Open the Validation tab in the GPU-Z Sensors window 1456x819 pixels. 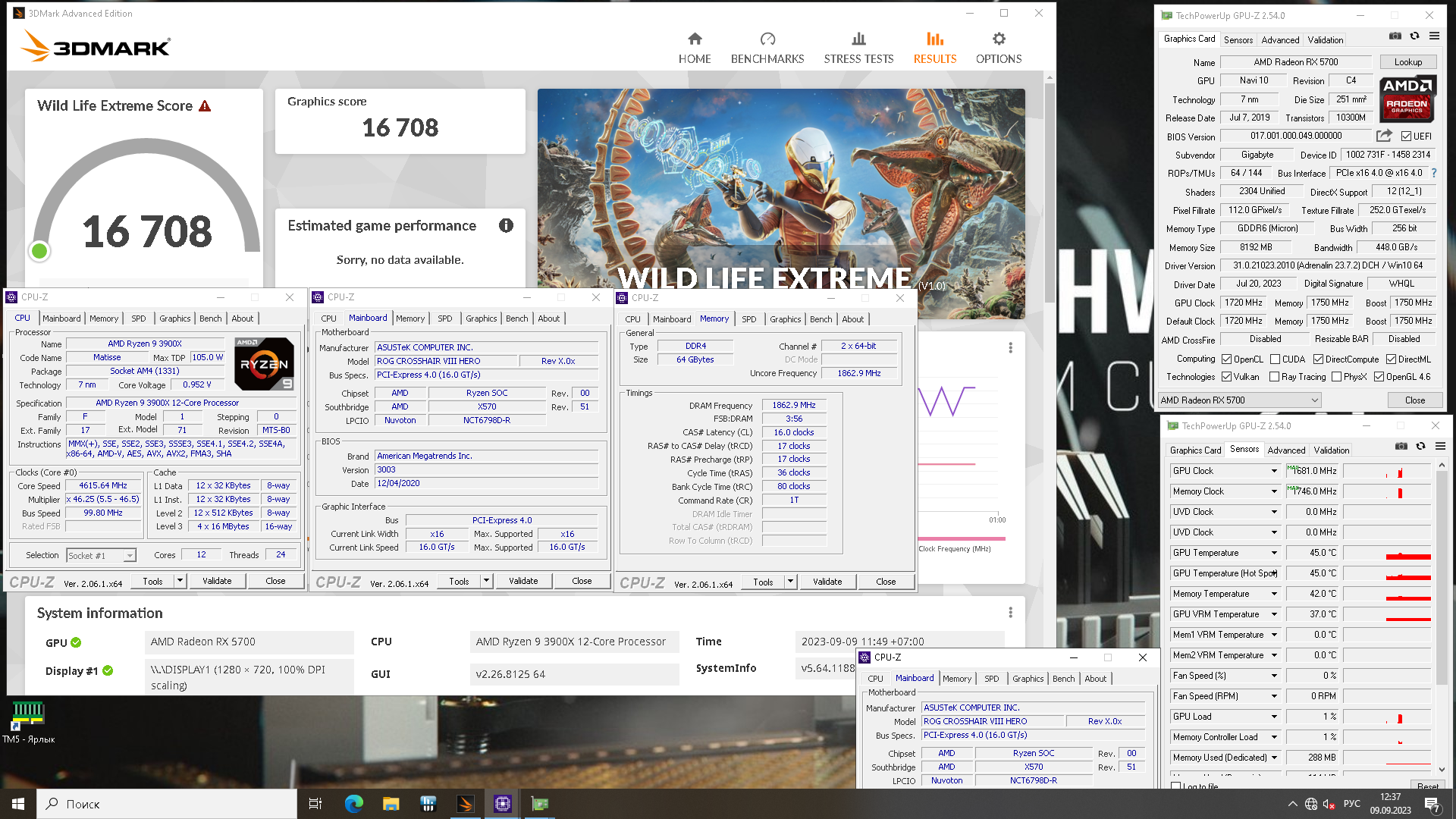click(1331, 450)
